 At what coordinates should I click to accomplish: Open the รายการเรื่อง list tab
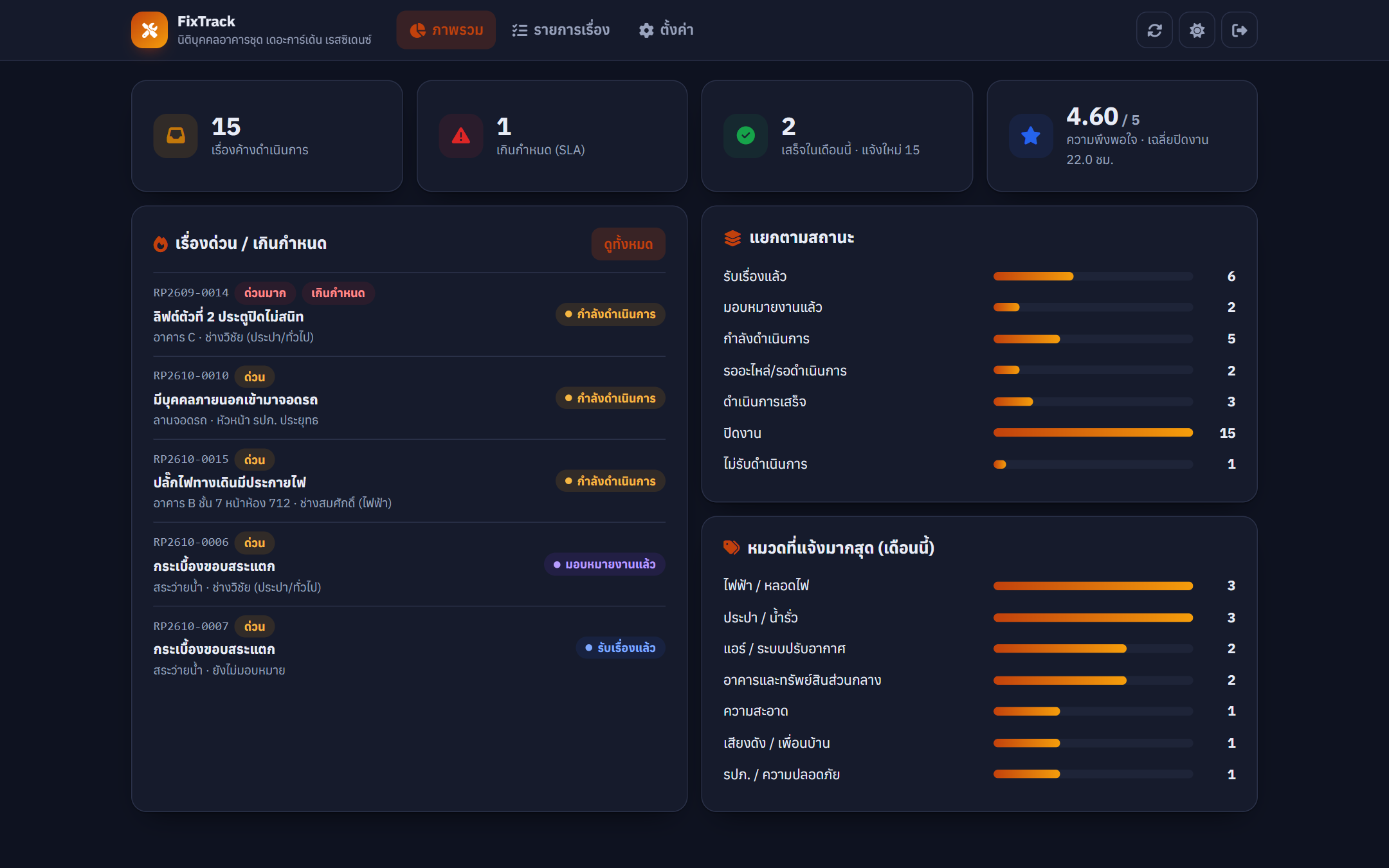tap(561, 30)
